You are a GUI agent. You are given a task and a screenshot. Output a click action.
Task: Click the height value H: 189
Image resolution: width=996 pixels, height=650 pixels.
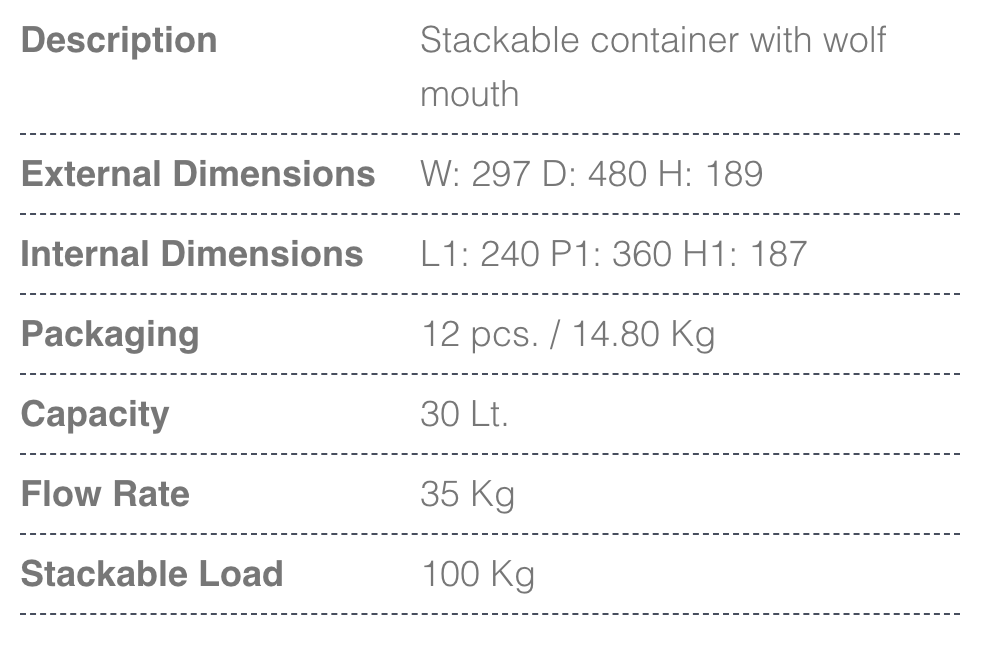[710, 174]
